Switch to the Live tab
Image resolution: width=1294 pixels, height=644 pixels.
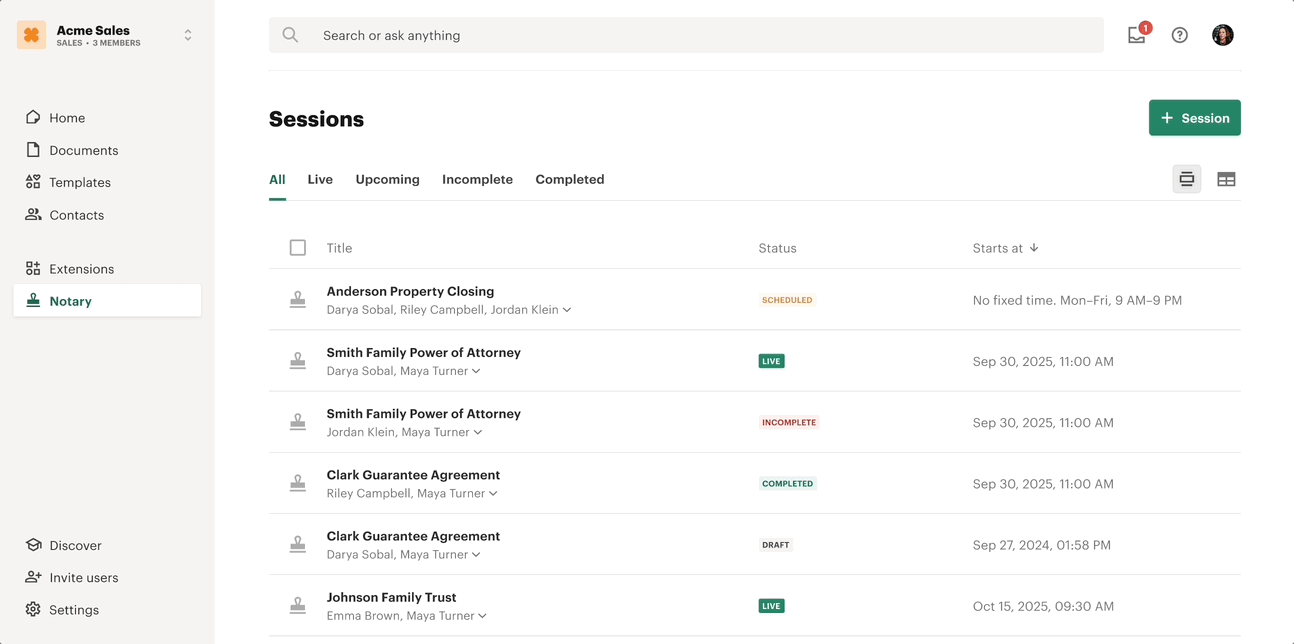click(x=320, y=180)
